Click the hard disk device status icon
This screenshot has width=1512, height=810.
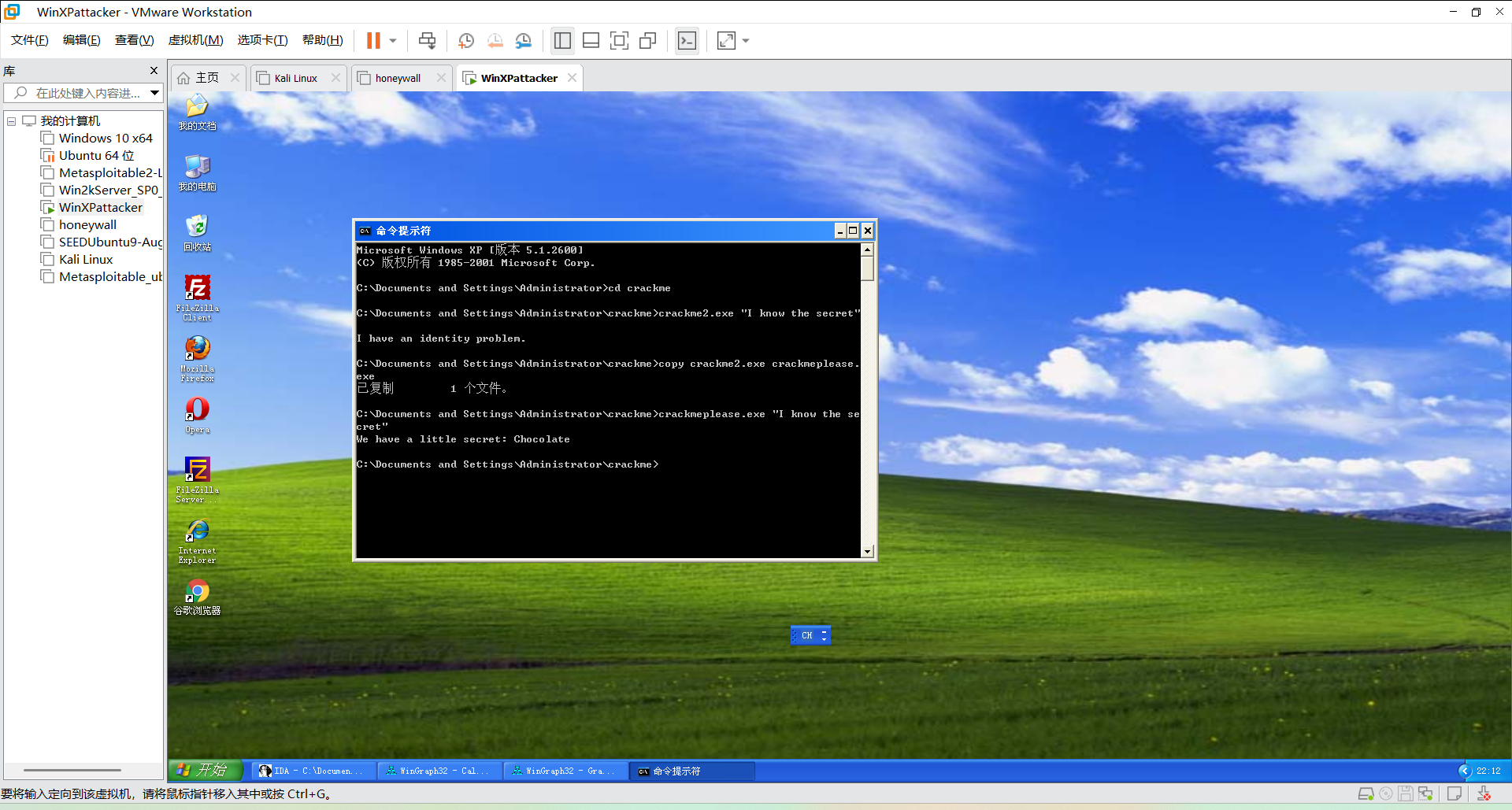1366,793
